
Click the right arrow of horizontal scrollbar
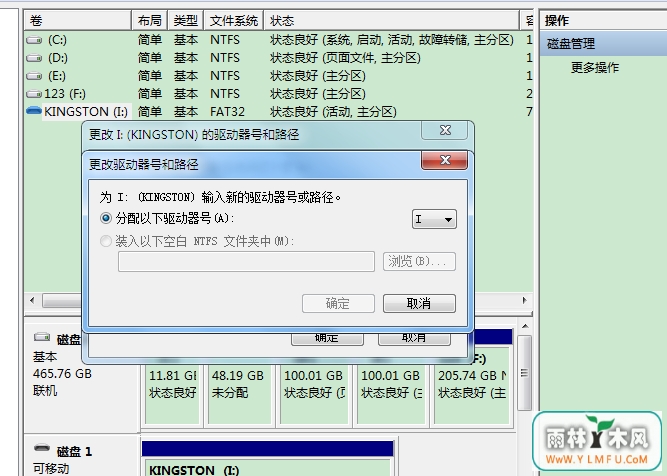point(524,300)
